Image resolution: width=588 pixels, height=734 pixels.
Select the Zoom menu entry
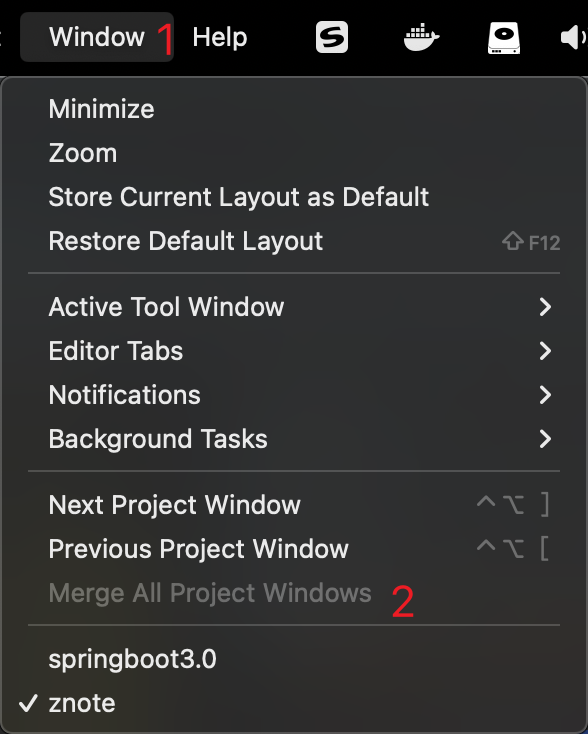[294, 153]
